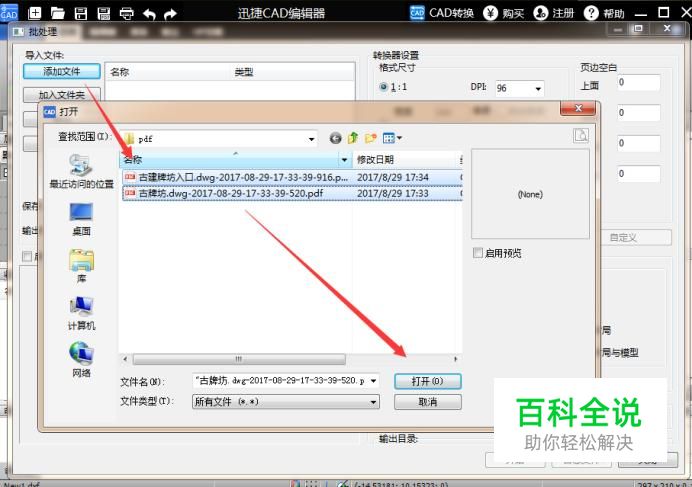
Task: Click the redo arrow icon
Action: [x=170, y=14]
